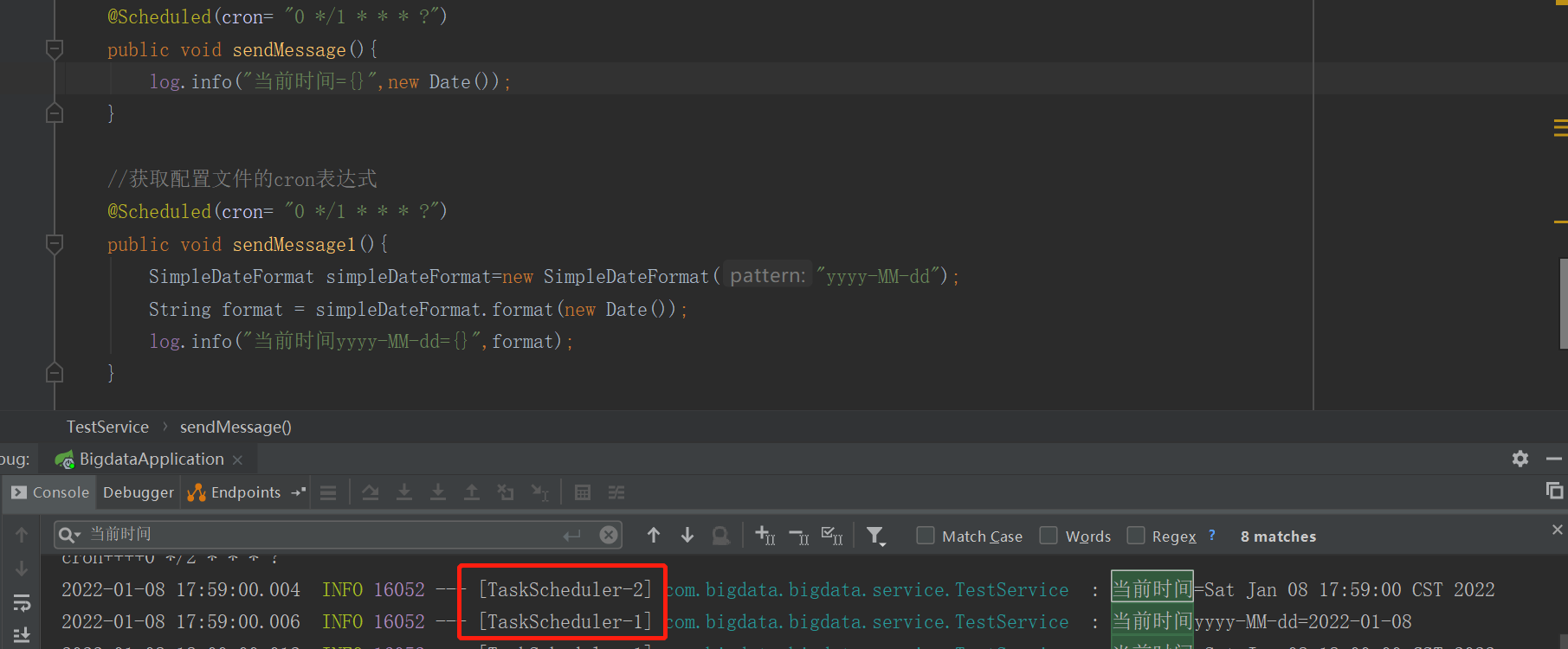Click the top yellow warning stripe marker
Viewport: 1568px width, 649px height.
[1561, 128]
